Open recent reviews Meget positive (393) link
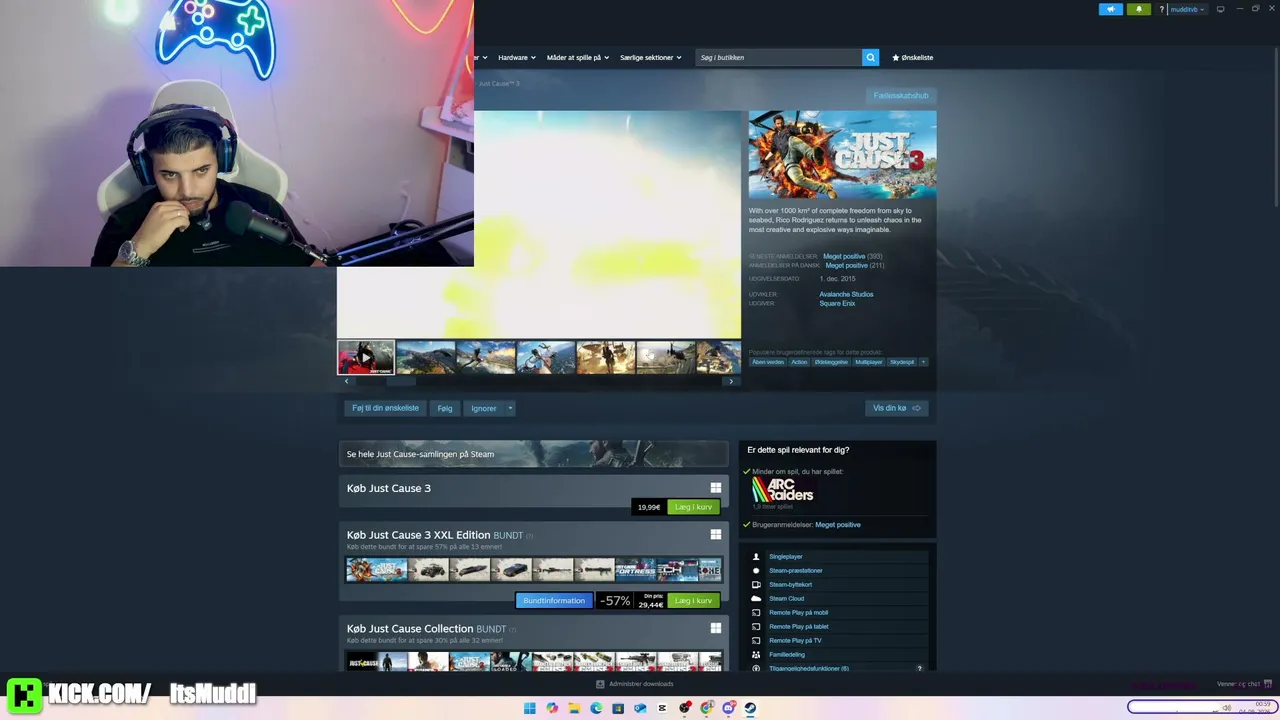The height and width of the screenshot is (720, 1280). (x=852, y=256)
